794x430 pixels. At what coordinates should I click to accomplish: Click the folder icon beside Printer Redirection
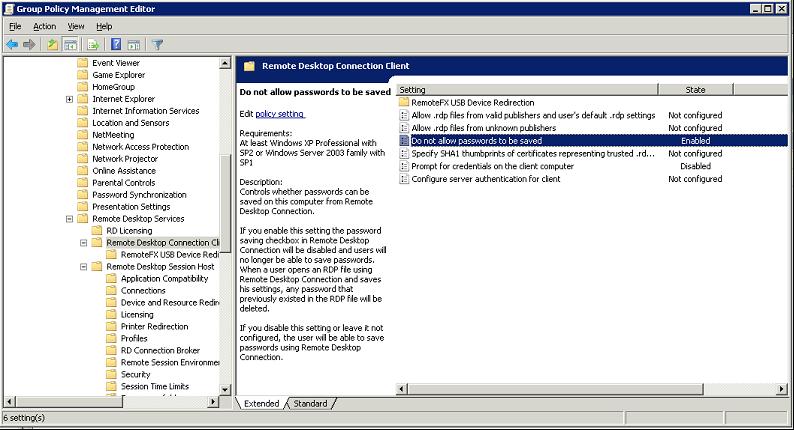(111, 327)
